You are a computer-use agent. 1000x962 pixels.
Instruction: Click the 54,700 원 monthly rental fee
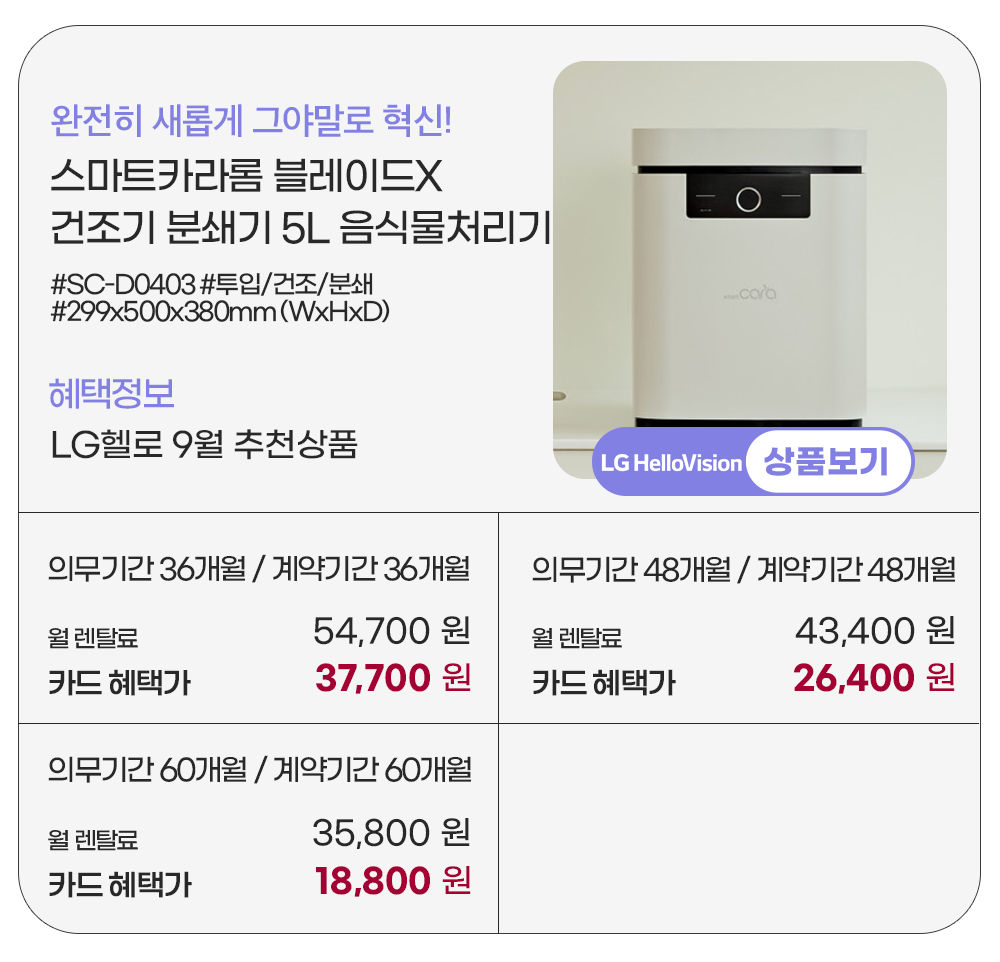coord(391,631)
